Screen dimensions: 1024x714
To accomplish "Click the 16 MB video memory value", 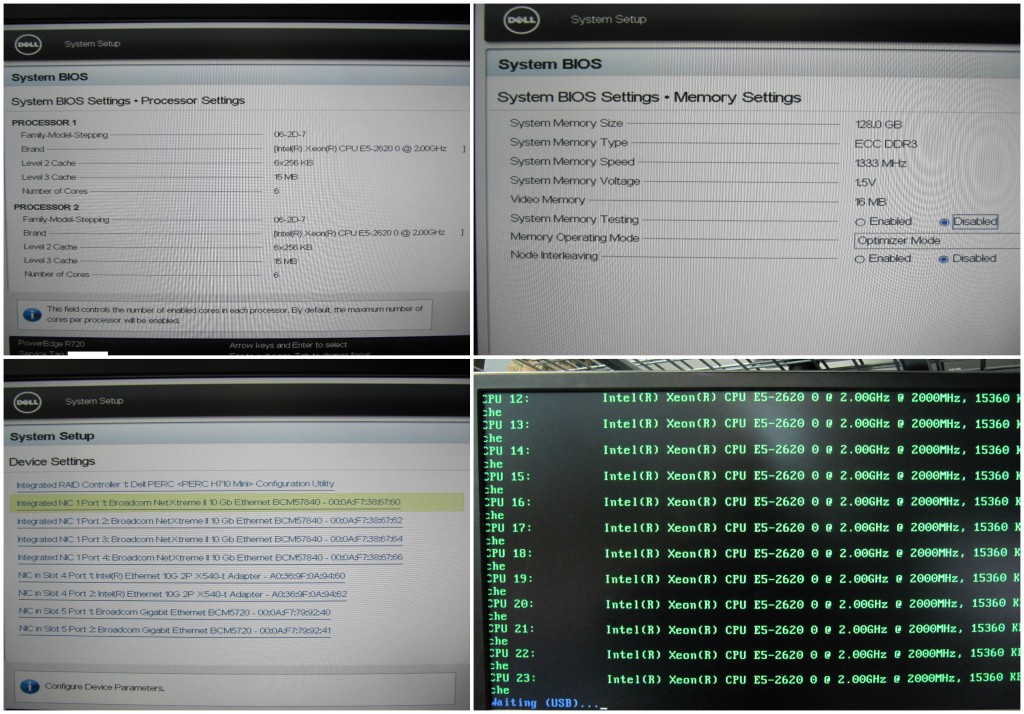I will click(x=870, y=202).
